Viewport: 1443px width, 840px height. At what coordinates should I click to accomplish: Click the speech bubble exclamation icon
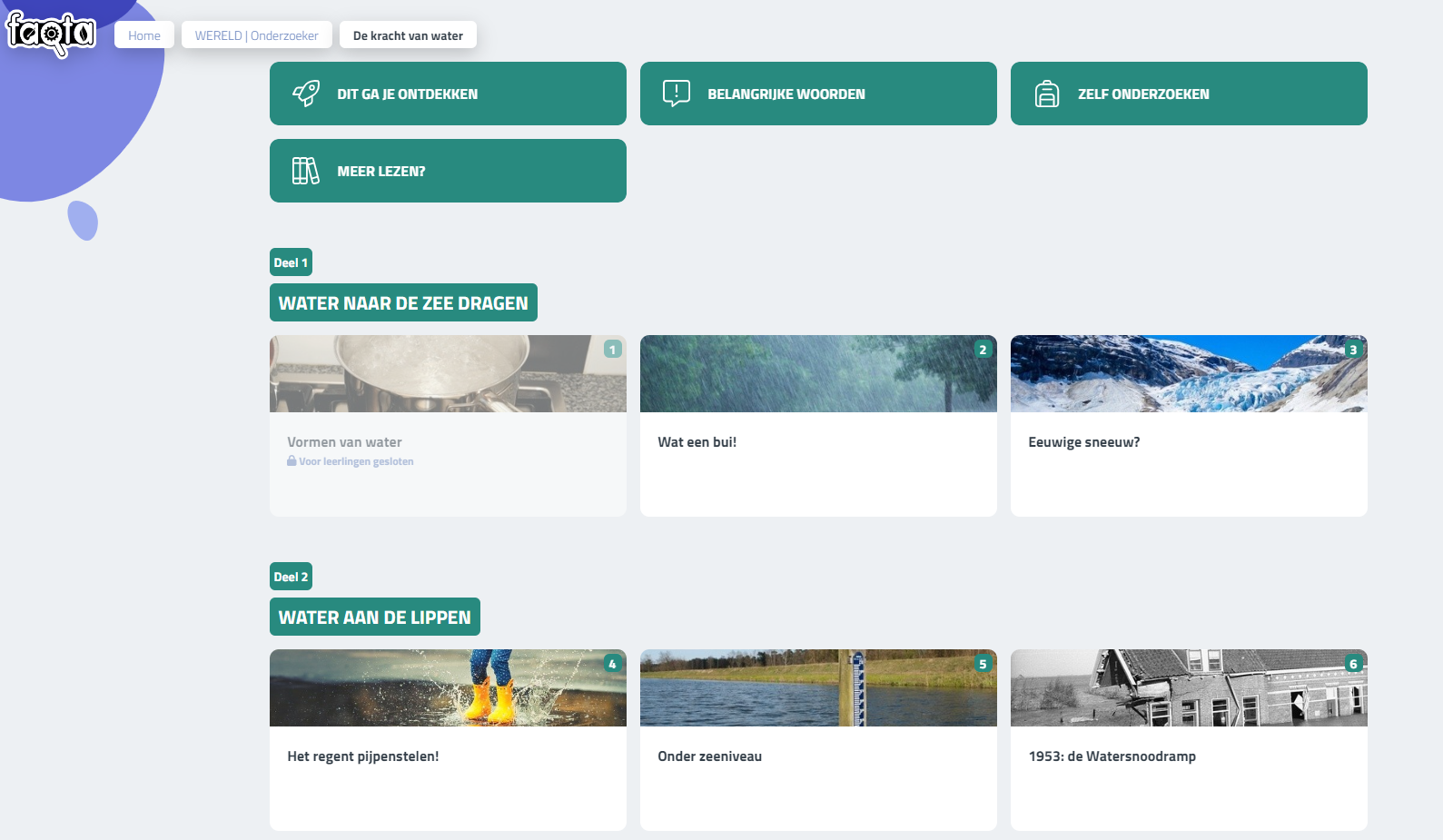click(677, 94)
